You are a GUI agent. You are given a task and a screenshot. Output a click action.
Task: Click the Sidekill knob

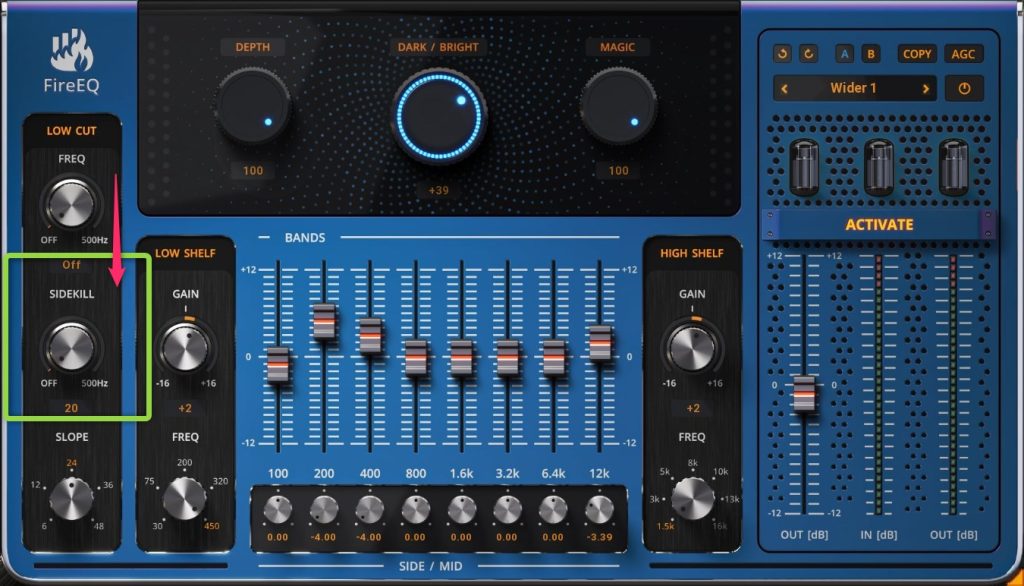pyautogui.click(x=71, y=347)
